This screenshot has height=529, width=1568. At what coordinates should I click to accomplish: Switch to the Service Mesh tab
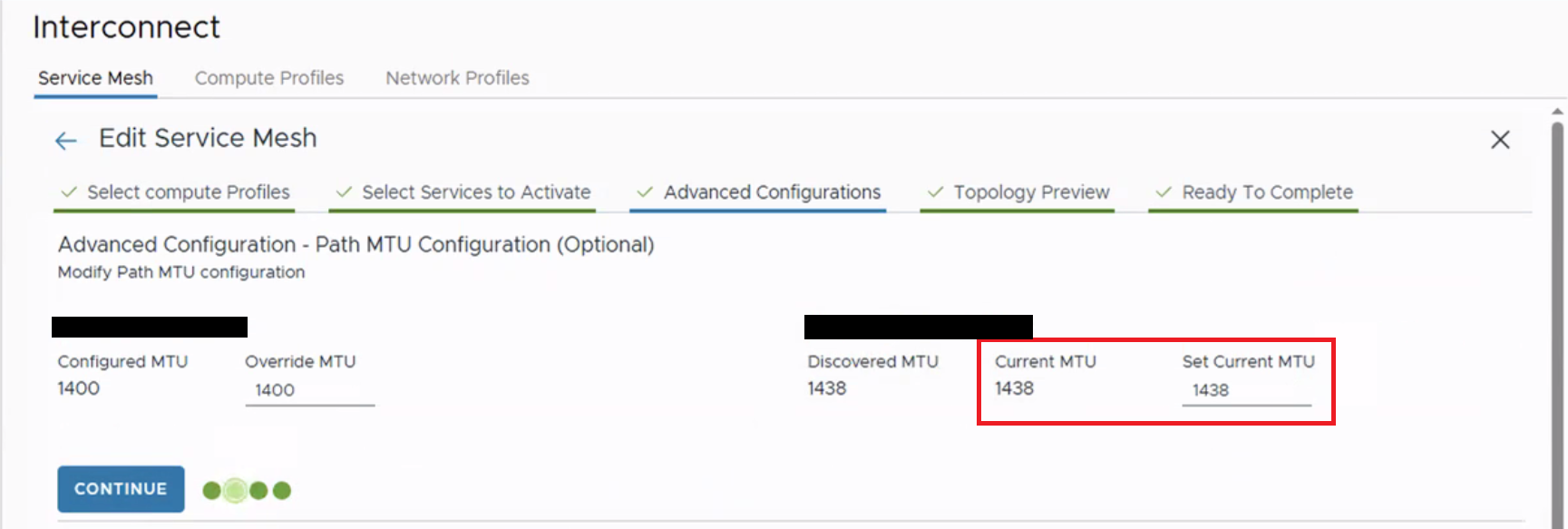coord(95,78)
